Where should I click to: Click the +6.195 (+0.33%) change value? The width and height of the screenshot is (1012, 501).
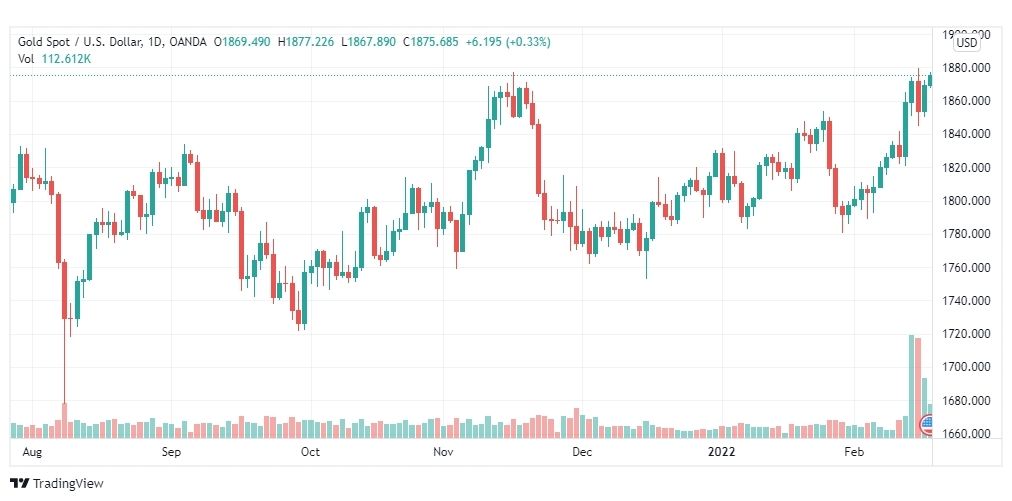coord(508,42)
